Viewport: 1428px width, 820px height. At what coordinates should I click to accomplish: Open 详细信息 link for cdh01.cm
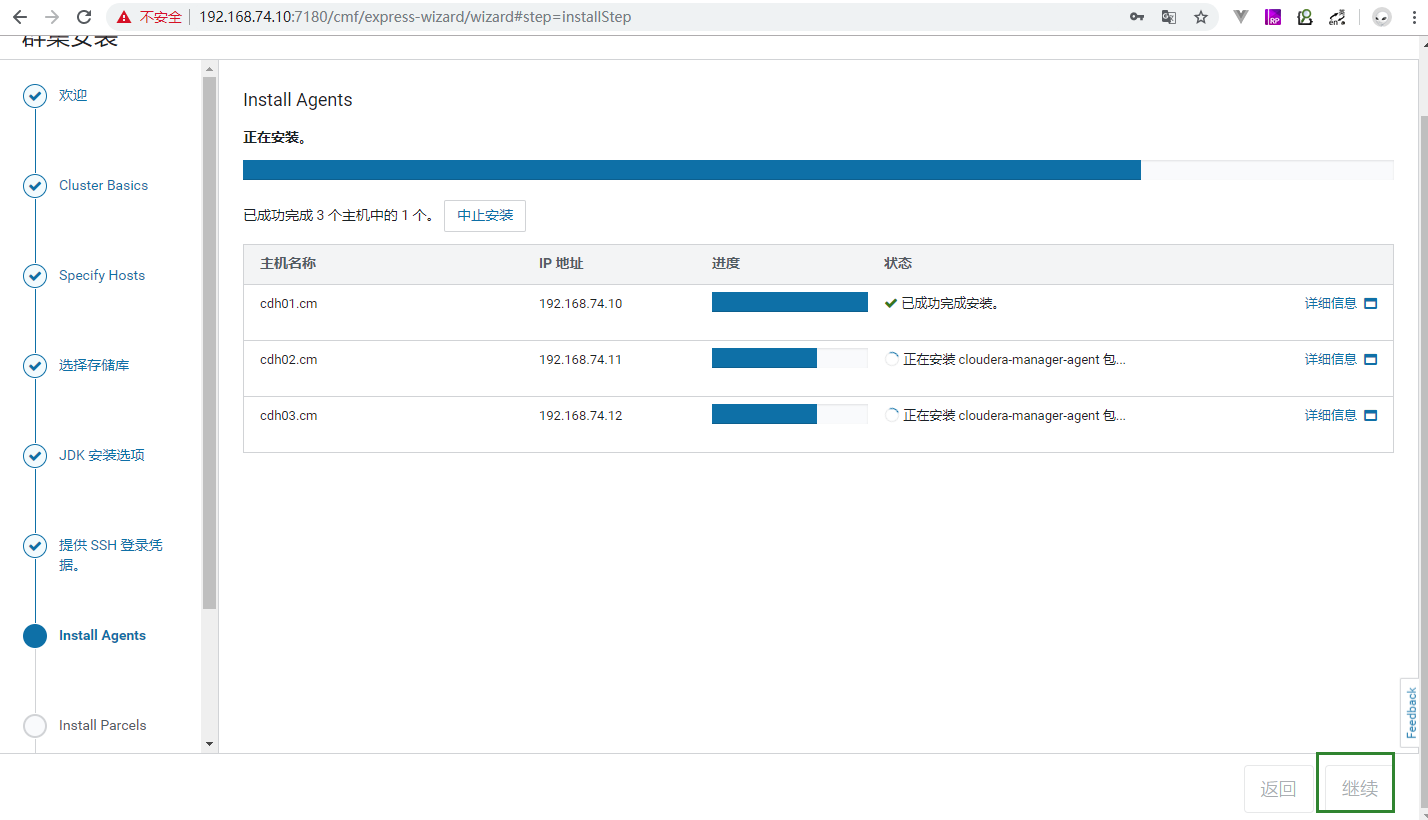click(x=1330, y=303)
